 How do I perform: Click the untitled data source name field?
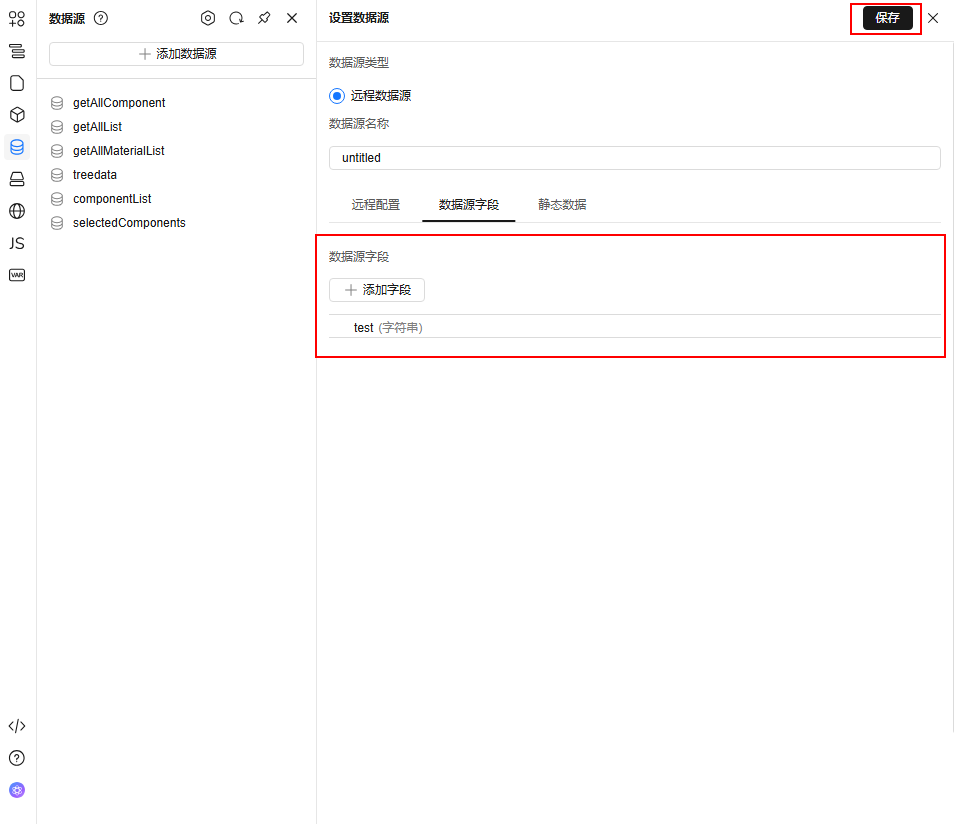[x=634, y=158]
